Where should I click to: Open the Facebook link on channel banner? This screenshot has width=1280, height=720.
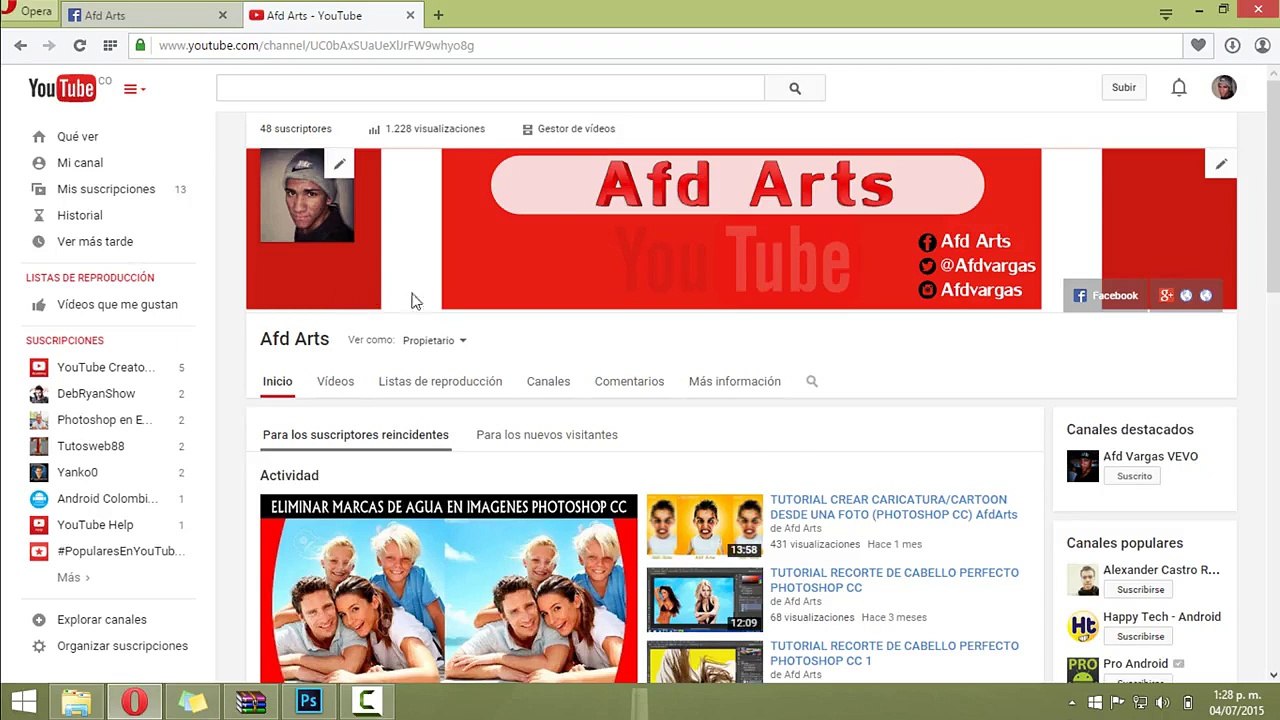[x=1106, y=295]
